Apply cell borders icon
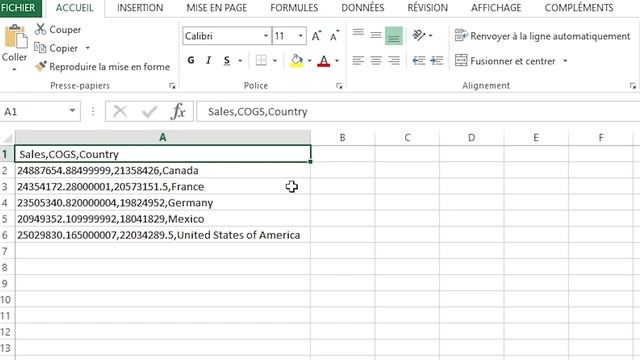640x360 pixels. click(261, 60)
